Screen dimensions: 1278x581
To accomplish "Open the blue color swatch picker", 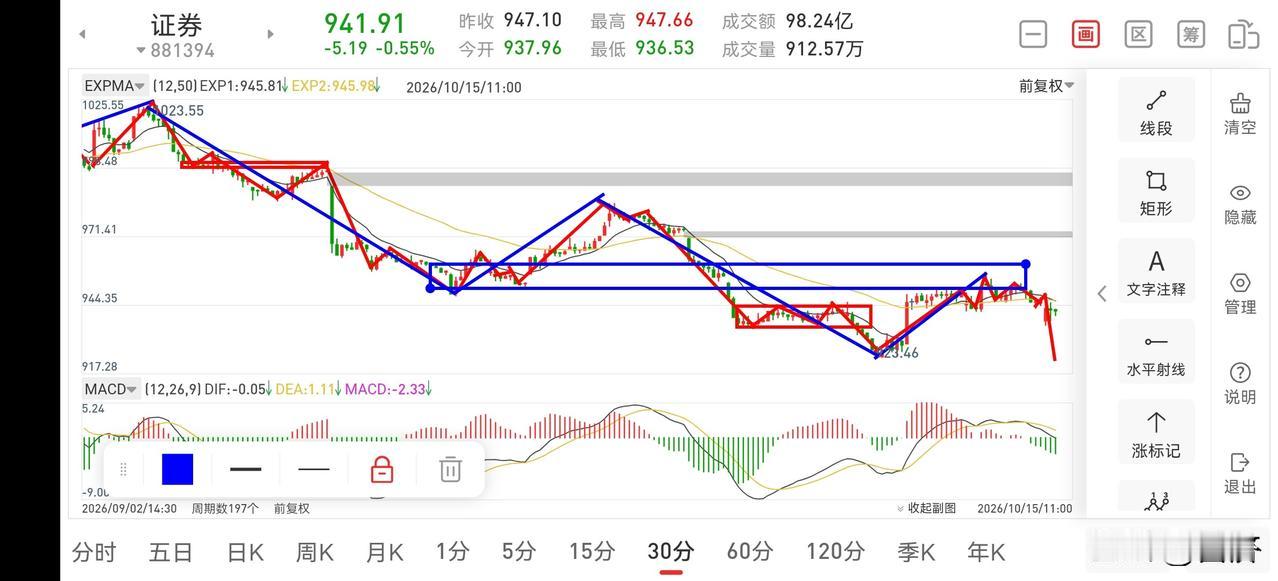I will (177, 469).
